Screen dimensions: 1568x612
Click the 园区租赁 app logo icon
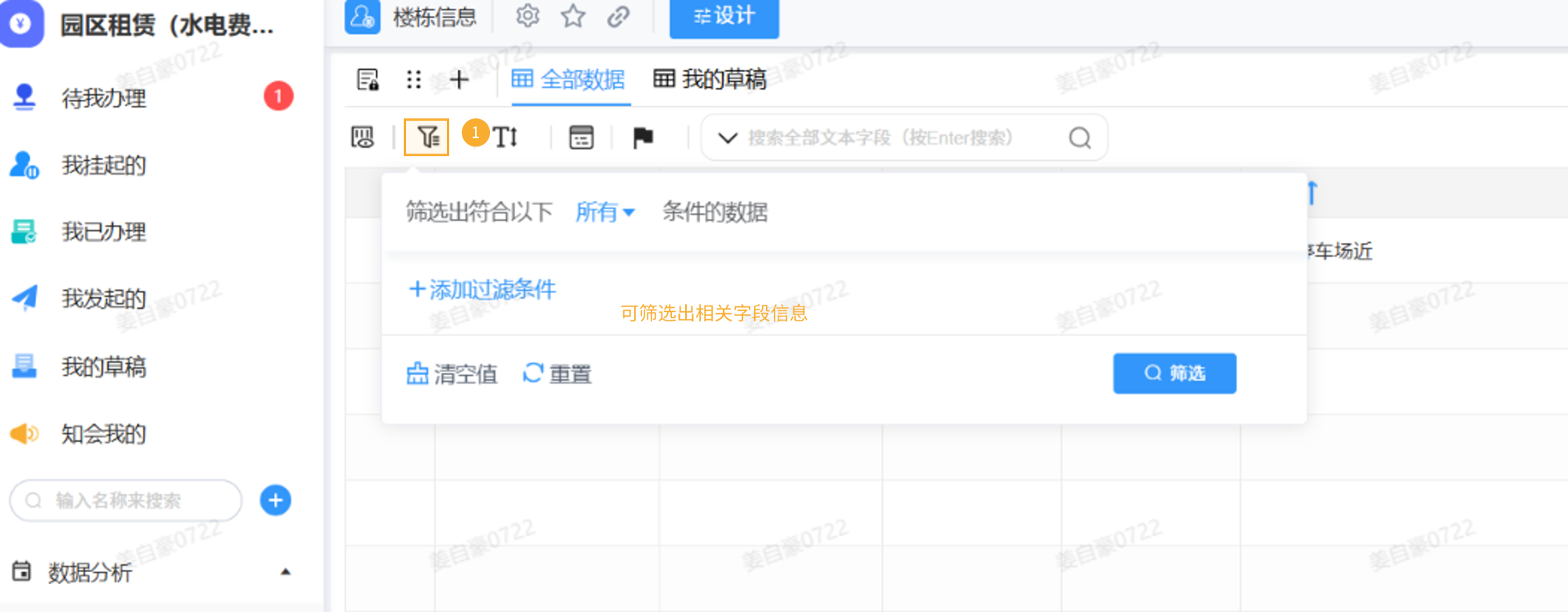(x=21, y=24)
